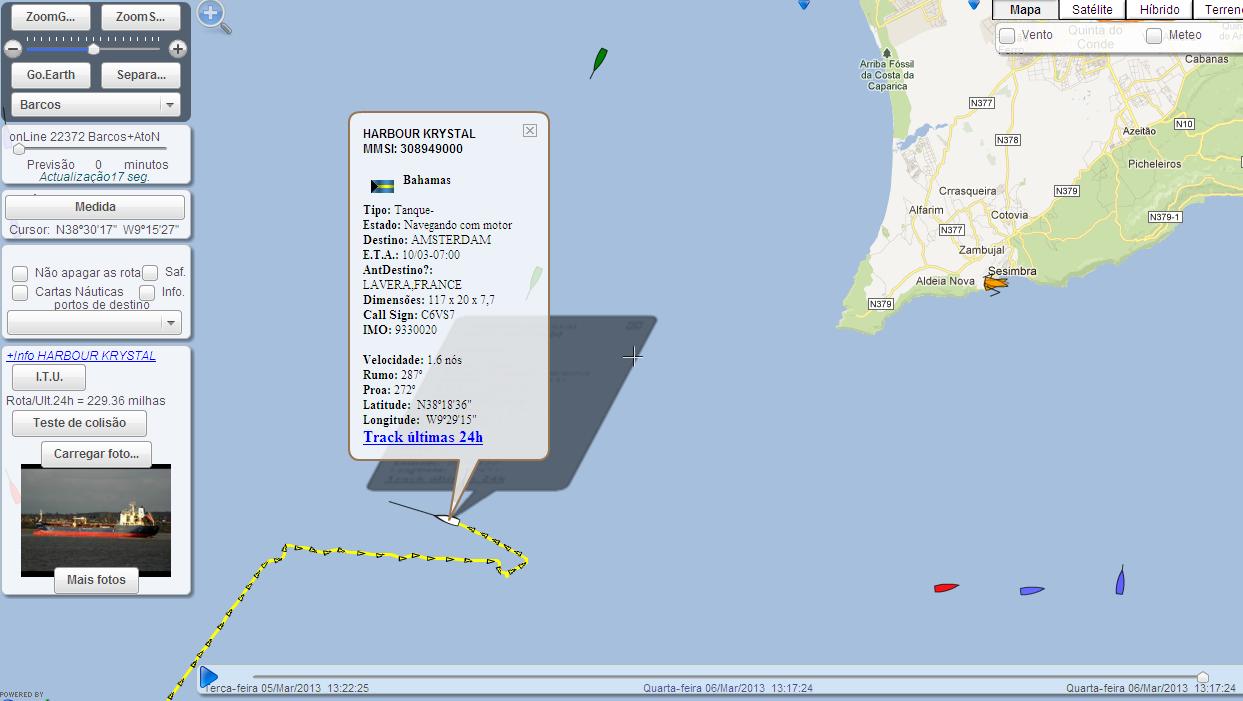Toggle the Vento checkbox
1243x701 pixels.
click(1007, 35)
